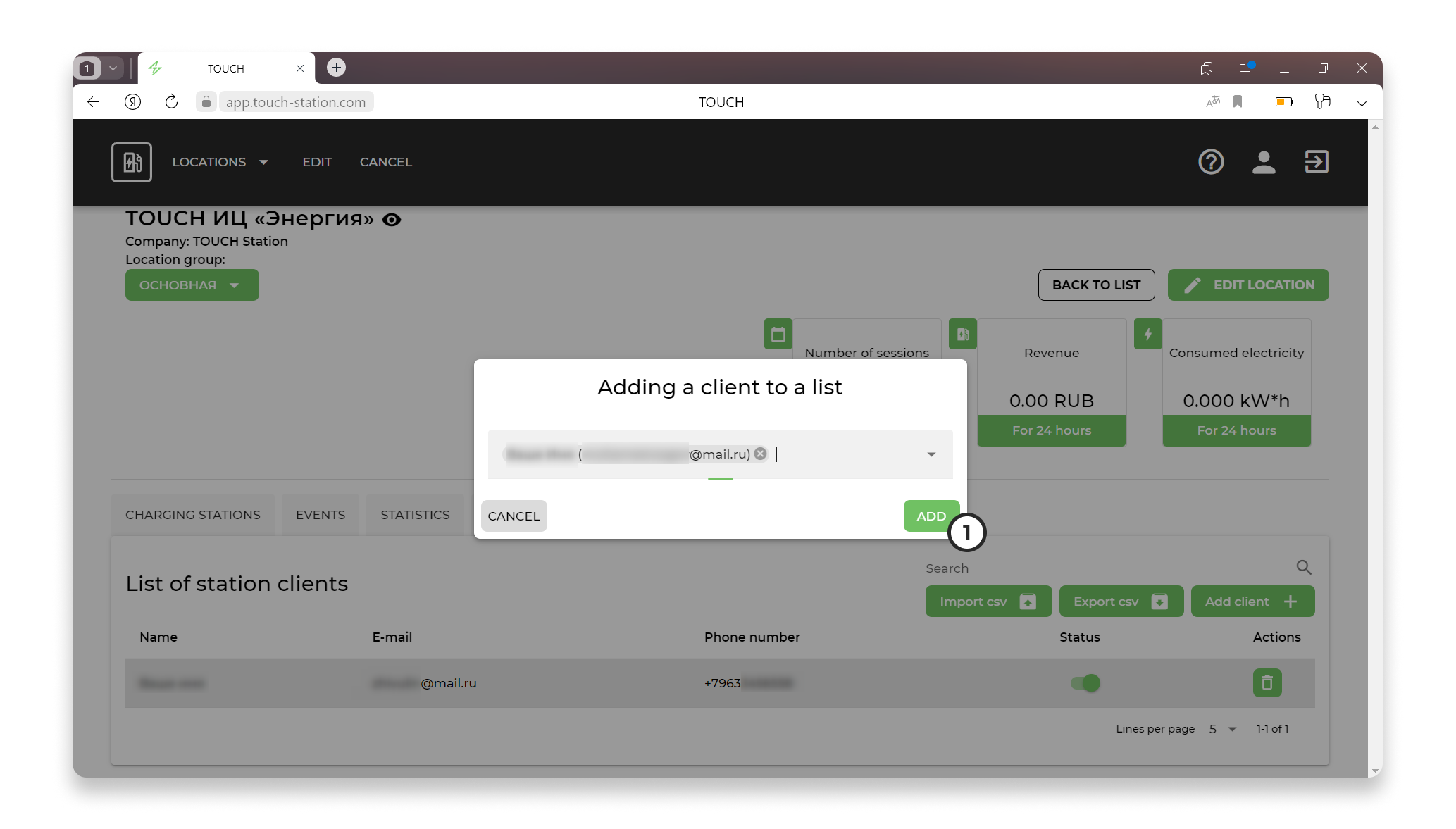This screenshot has width=1456, height=829.
Task: Click the 0.00 RUB revenue value
Action: tap(1052, 401)
